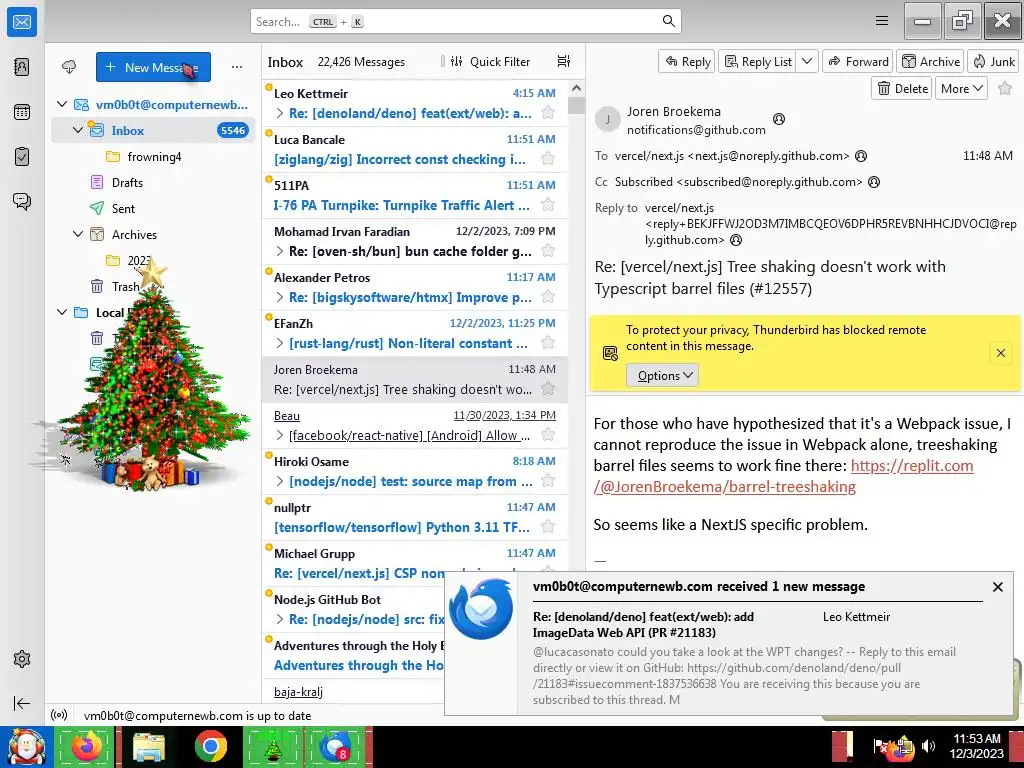Collapse Local Folders tree
This screenshot has width=1024, height=768.
click(62, 312)
